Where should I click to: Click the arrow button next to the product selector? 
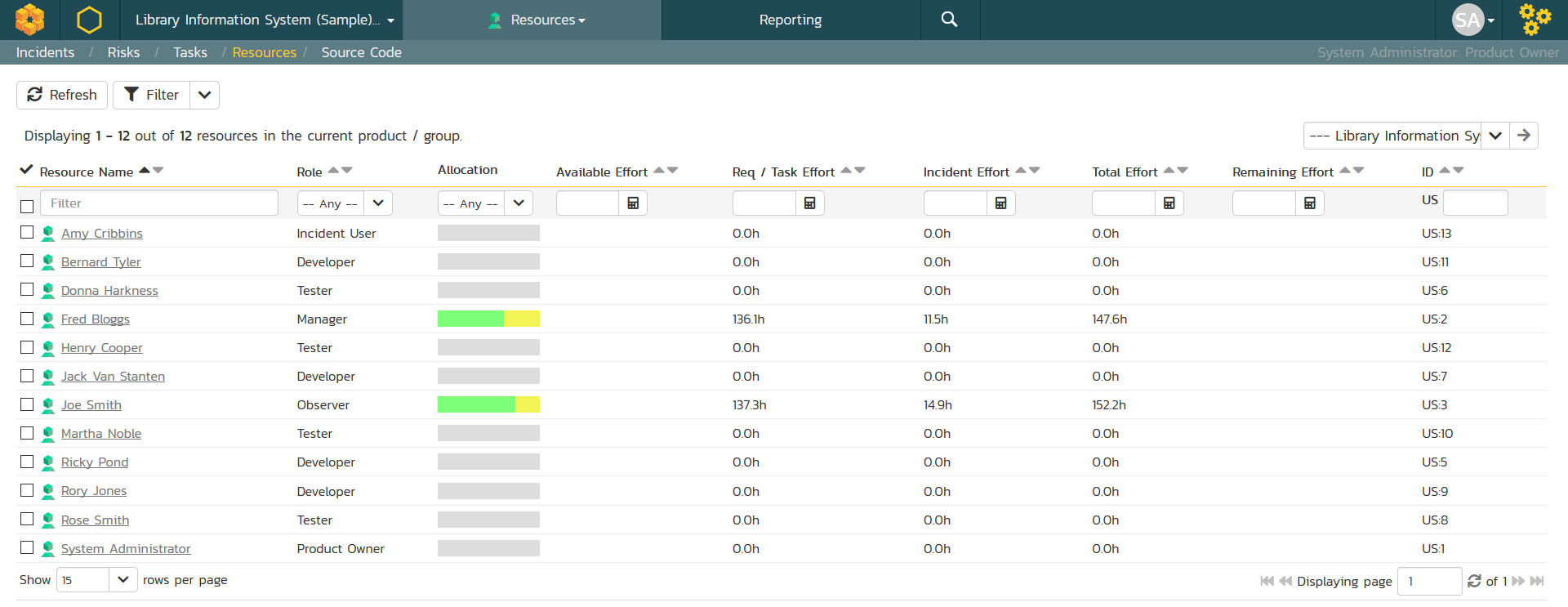click(1524, 136)
